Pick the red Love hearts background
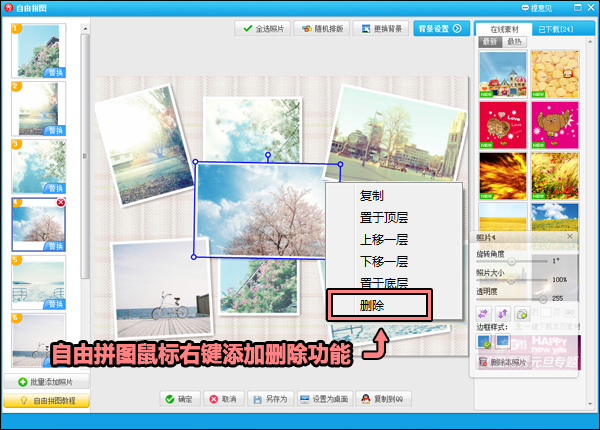Image resolution: width=600 pixels, height=430 pixels. pyautogui.click(x=503, y=125)
